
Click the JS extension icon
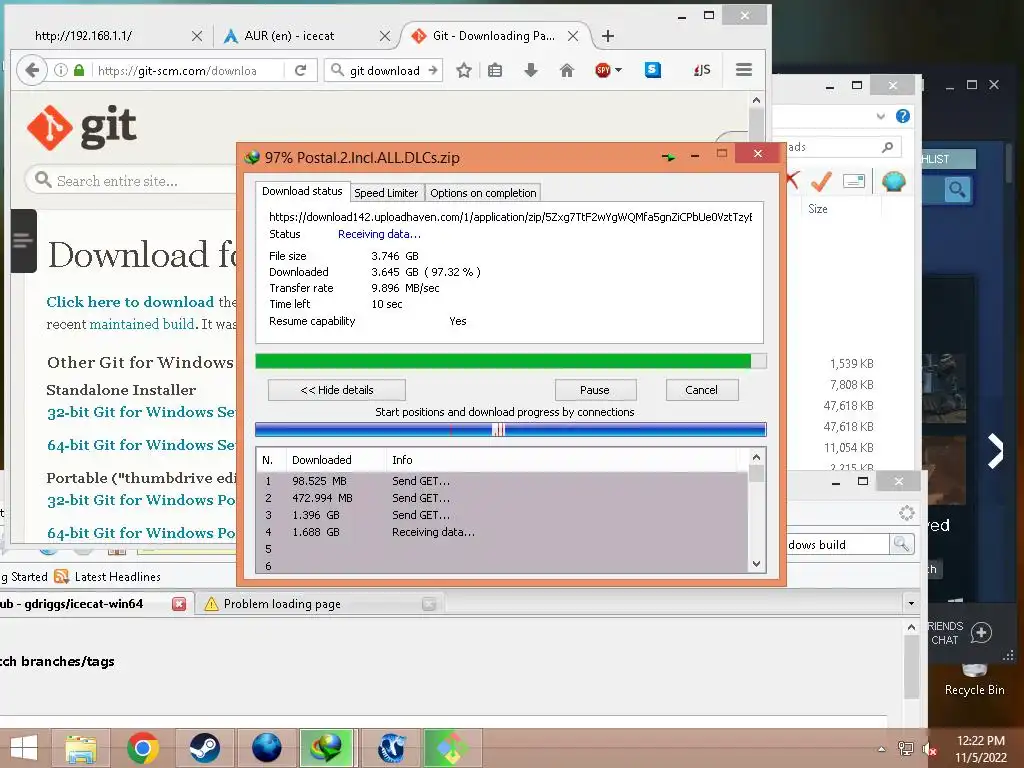[702, 70]
